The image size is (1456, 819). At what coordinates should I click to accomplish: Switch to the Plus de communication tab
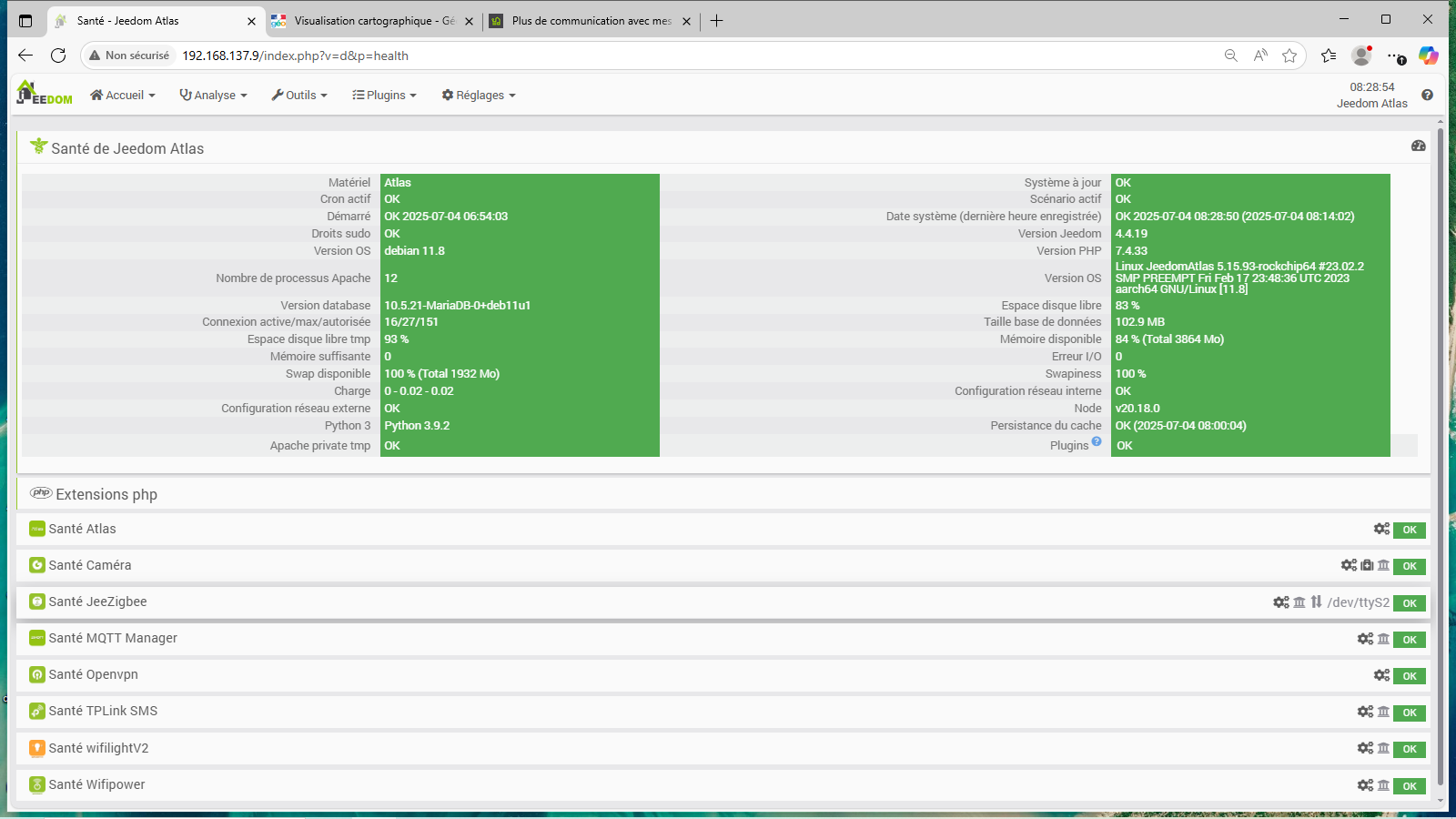591,21
